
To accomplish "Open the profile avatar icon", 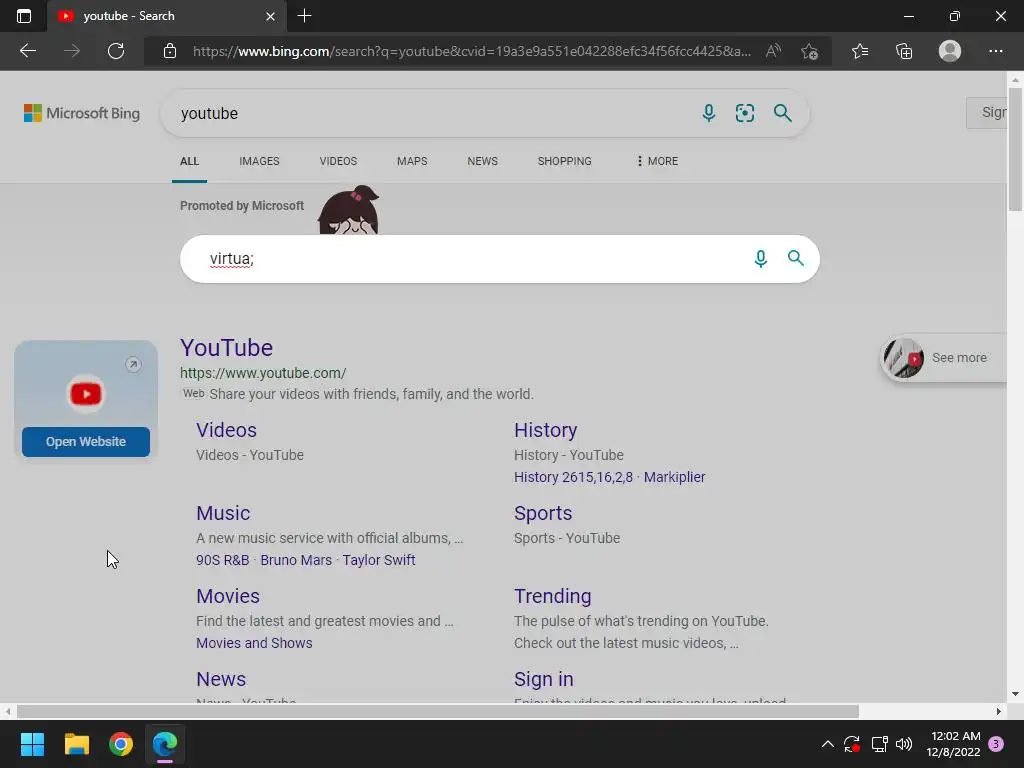I will (950, 51).
